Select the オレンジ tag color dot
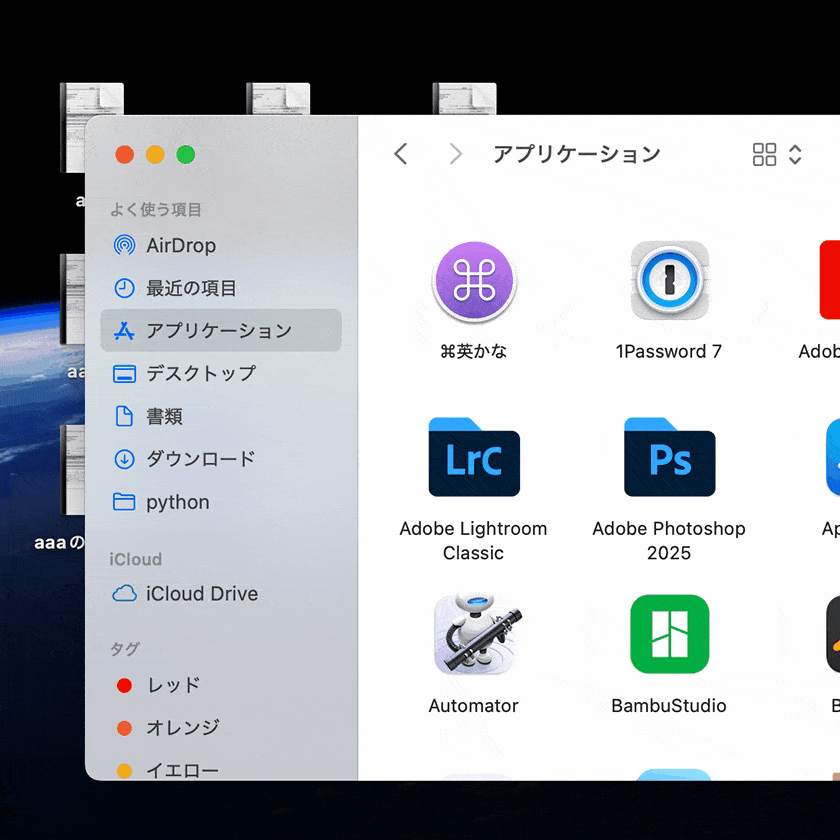Image resolution: width=840 pixels, height=840 pixels. click(x=124, y=728)
